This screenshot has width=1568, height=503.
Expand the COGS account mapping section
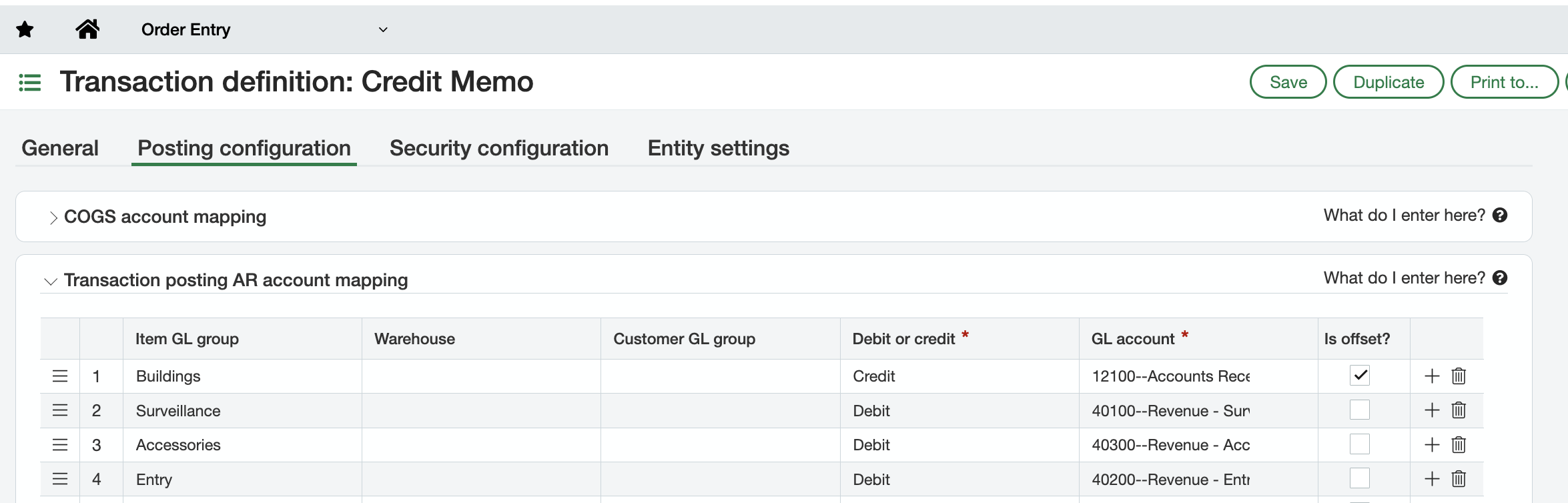tap(53, 217)
